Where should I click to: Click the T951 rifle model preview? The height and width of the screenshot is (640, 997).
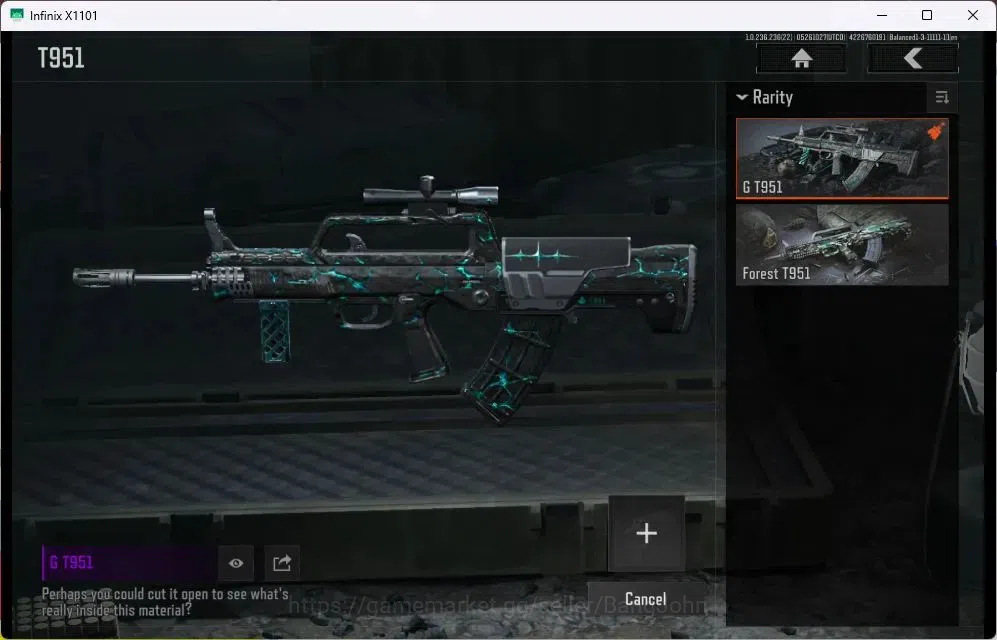tap(385, 299)
